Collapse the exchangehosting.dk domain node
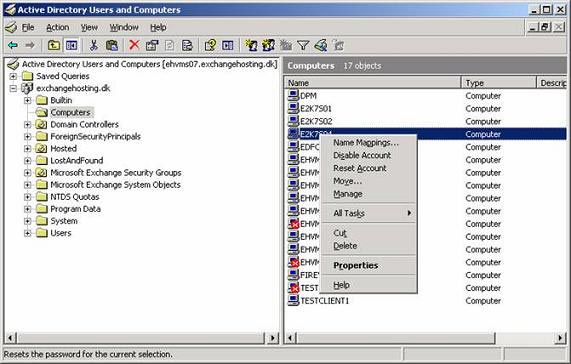The image size is (571, 364). (x=13, y=88)
